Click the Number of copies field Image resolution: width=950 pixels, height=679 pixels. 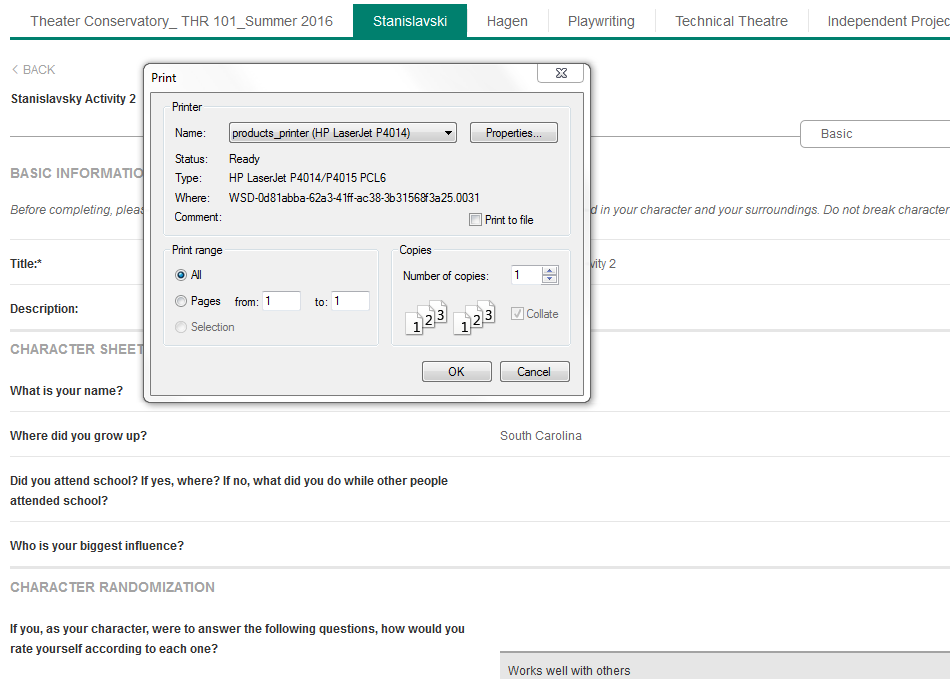526,275
